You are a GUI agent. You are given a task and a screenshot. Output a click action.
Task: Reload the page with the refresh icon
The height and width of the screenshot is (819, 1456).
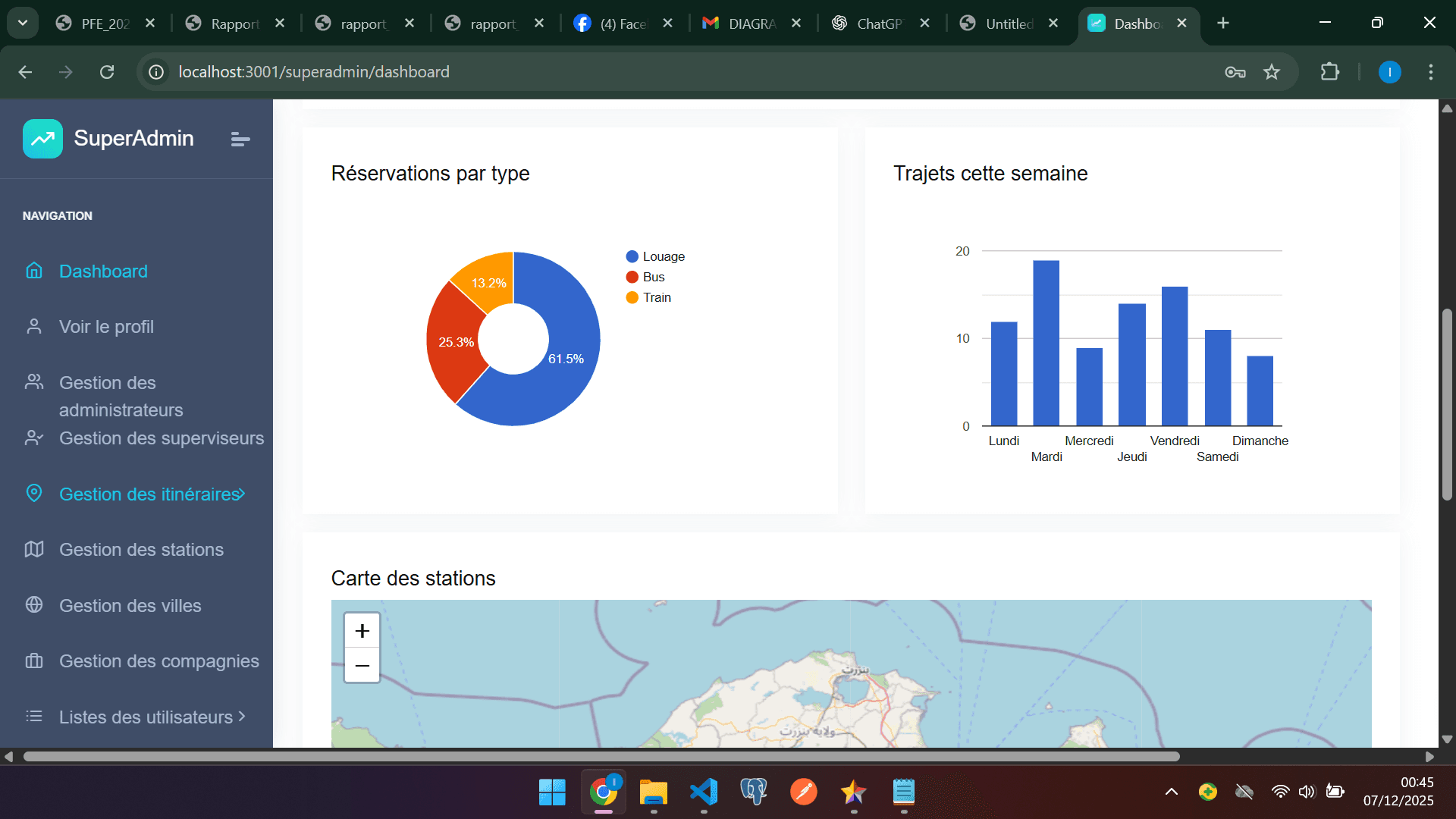pyautogui.click(x=107, y=72)
